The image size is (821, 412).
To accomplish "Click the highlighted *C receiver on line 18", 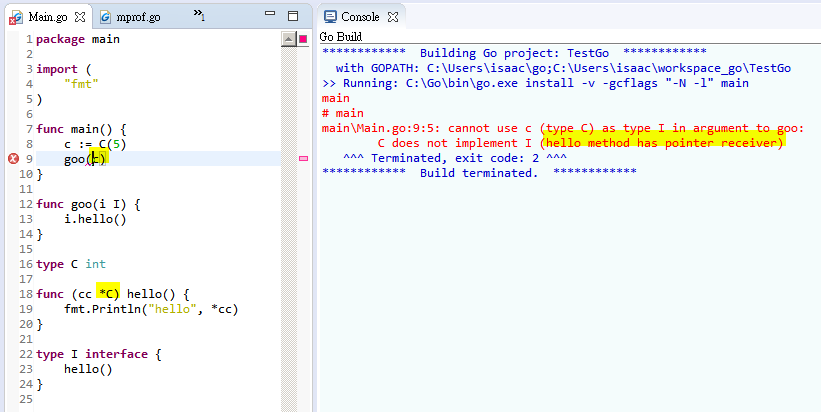I will tap(108, 294).
